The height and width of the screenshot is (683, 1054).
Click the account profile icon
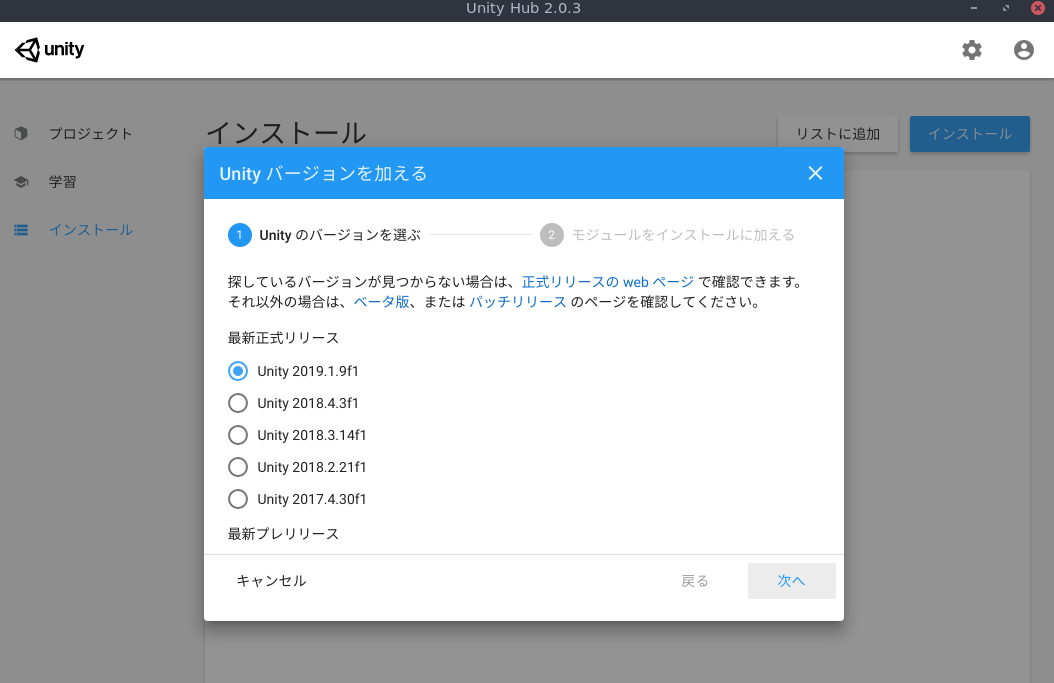[x=1023, y=49]
